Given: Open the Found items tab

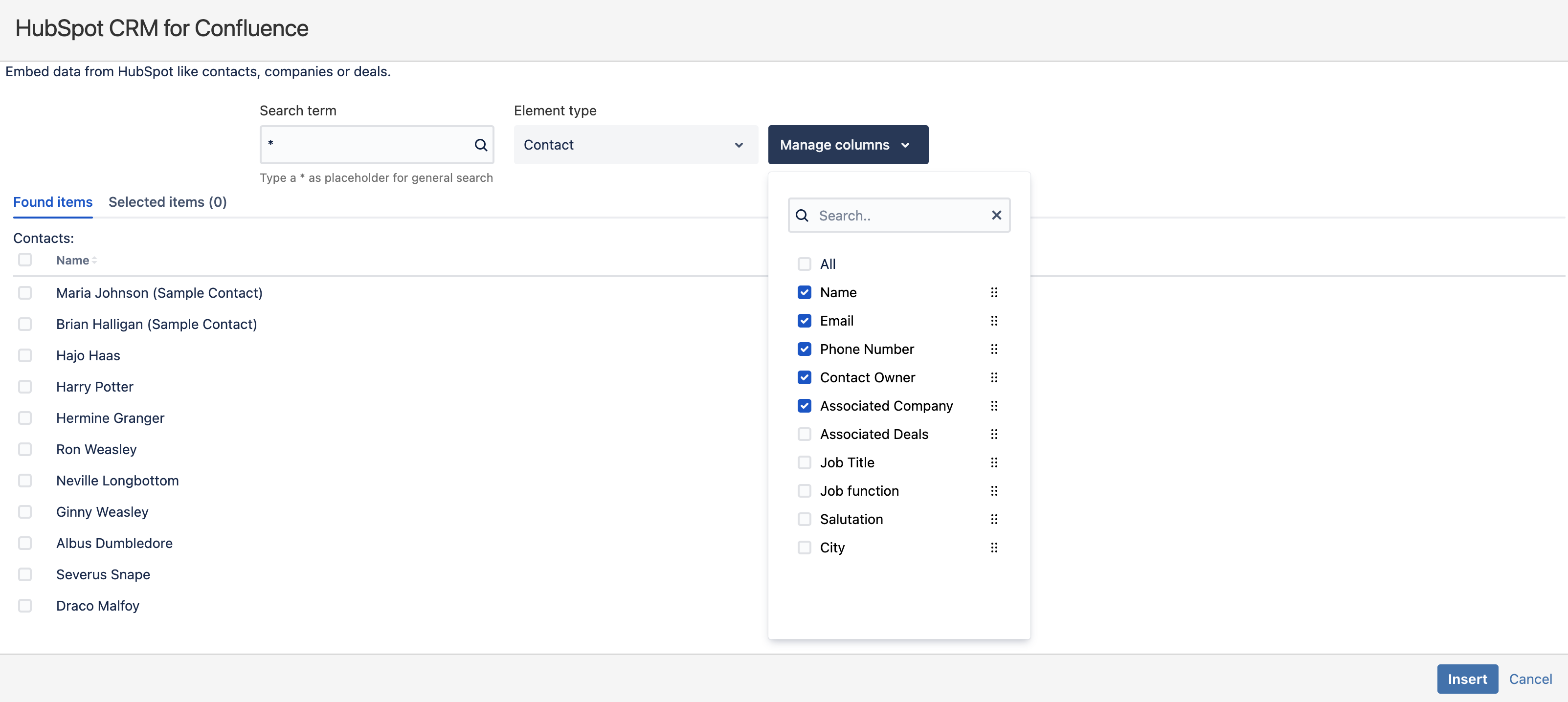Looking at the screenshot, I should pos(53,202).
